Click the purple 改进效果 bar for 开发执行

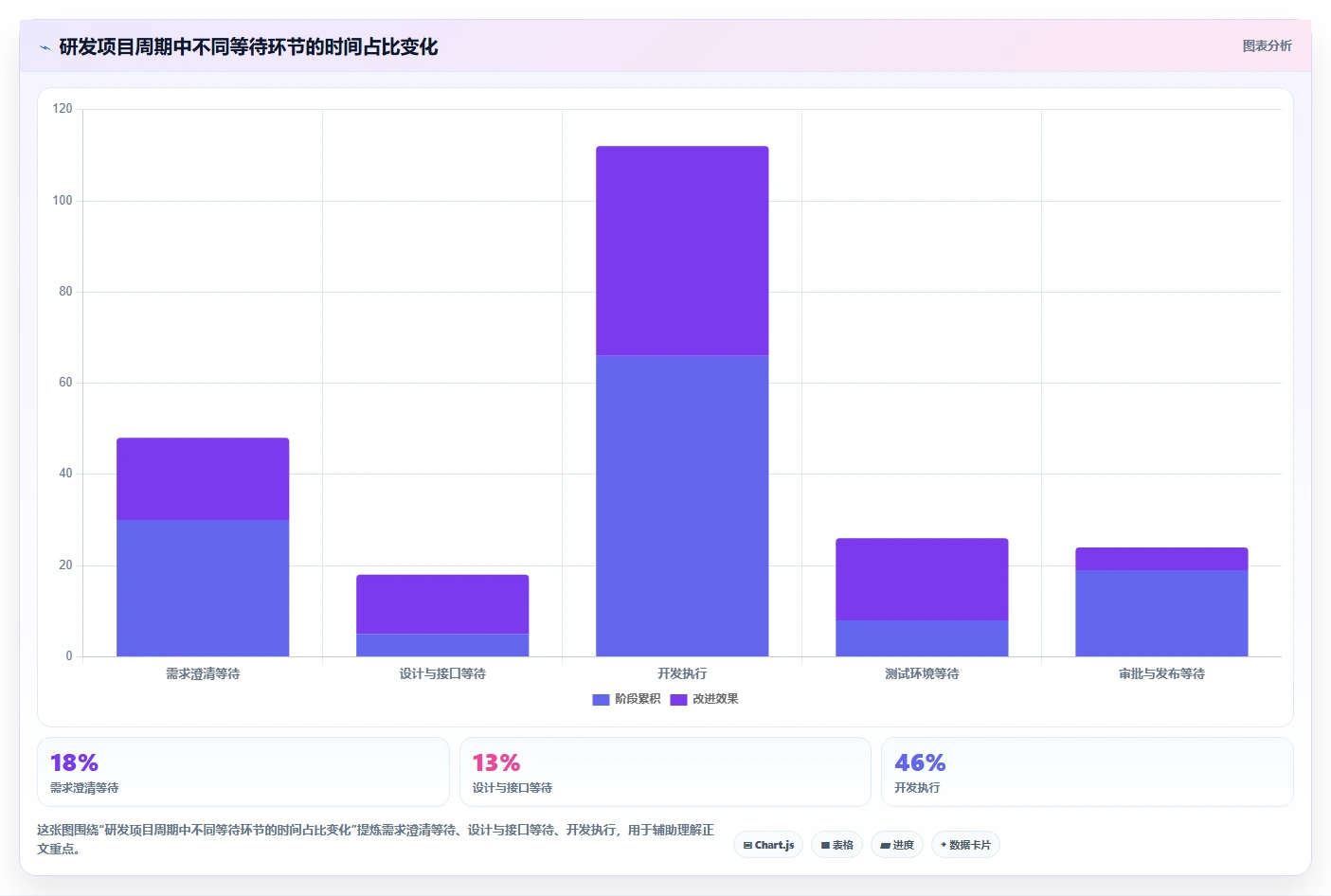(682, 251)
